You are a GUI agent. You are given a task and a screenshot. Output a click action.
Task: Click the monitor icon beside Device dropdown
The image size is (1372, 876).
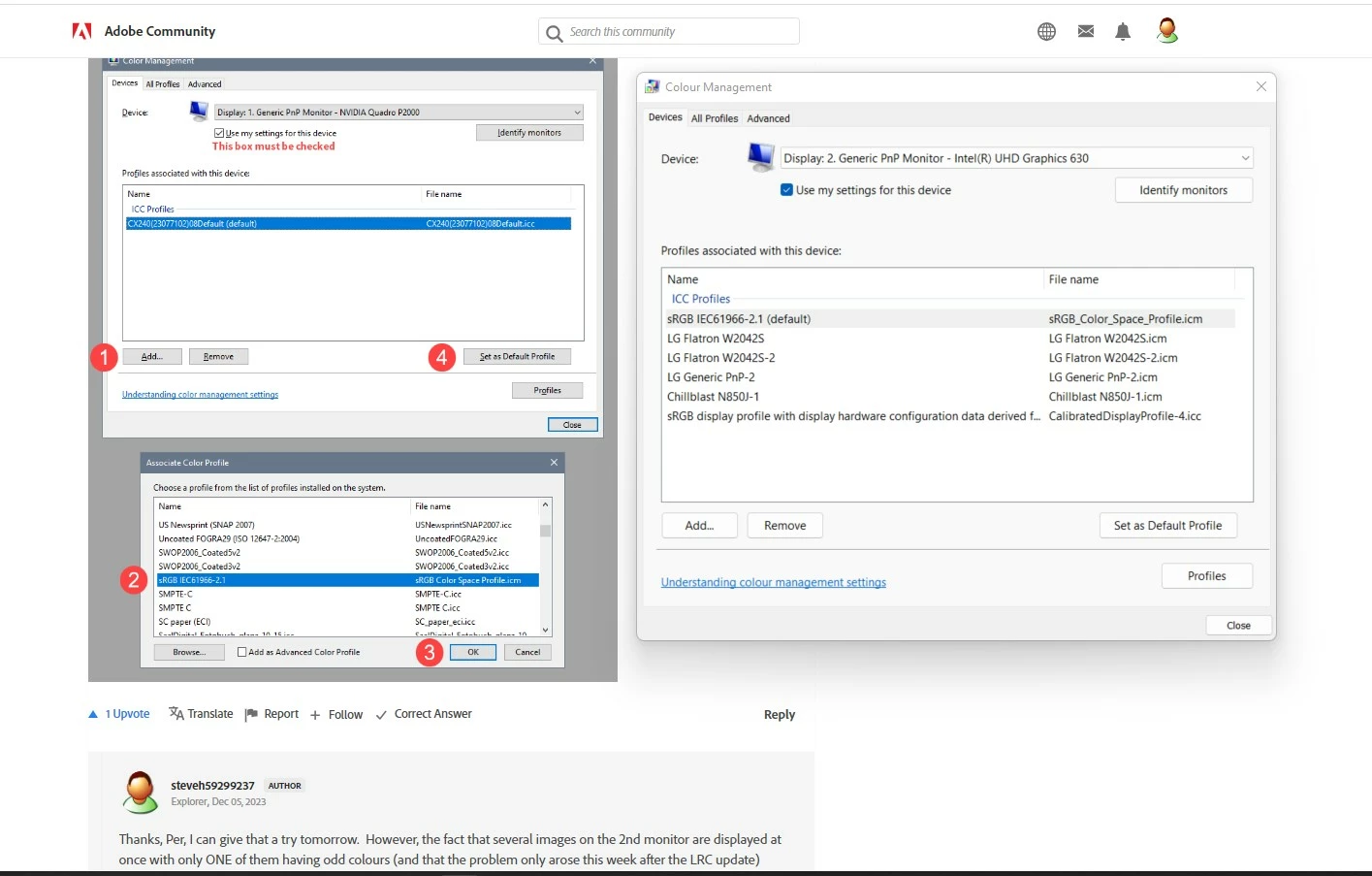point(761,156)
